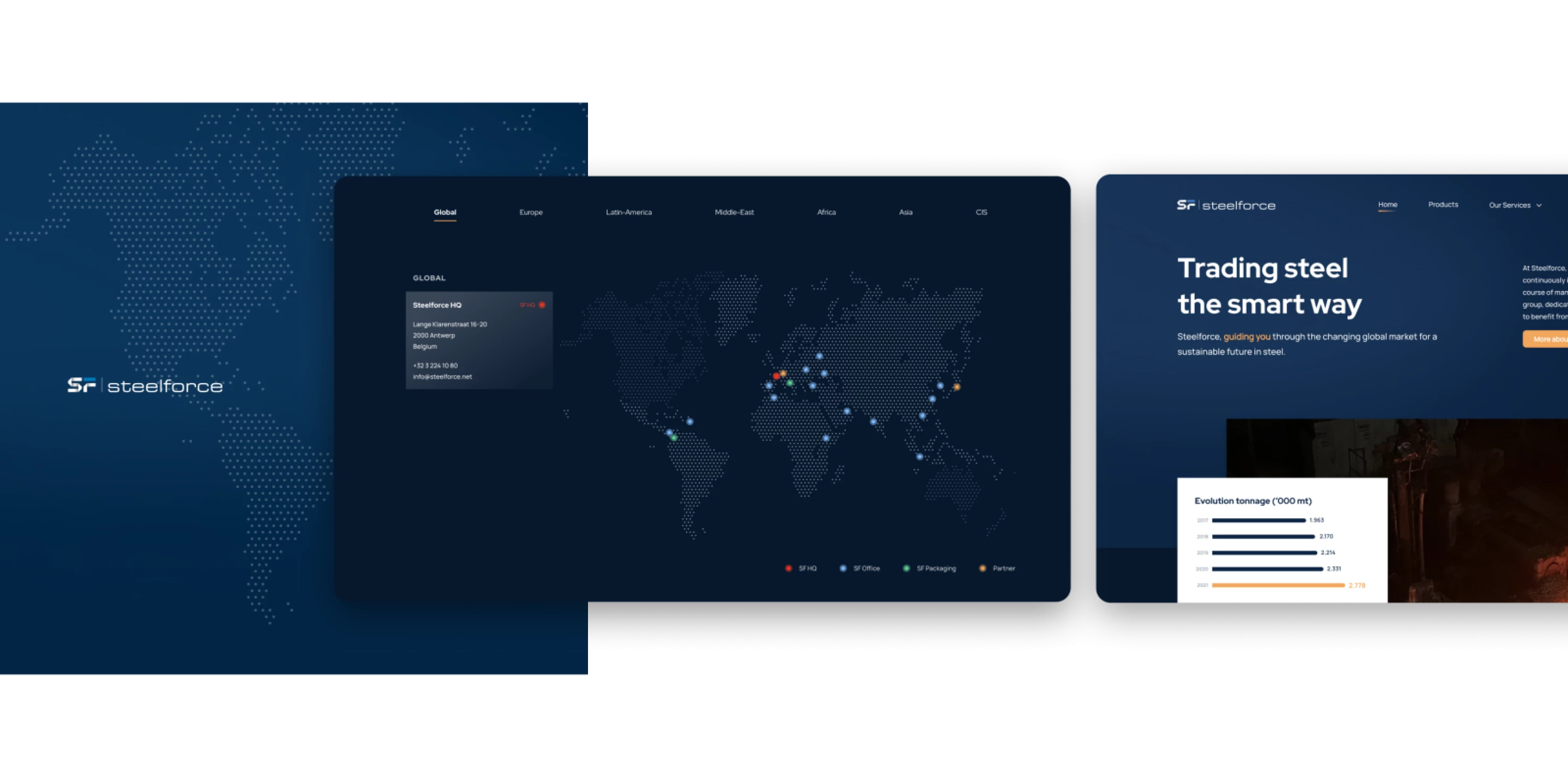Click the green packaging marker in Europe

pos(789,383)
